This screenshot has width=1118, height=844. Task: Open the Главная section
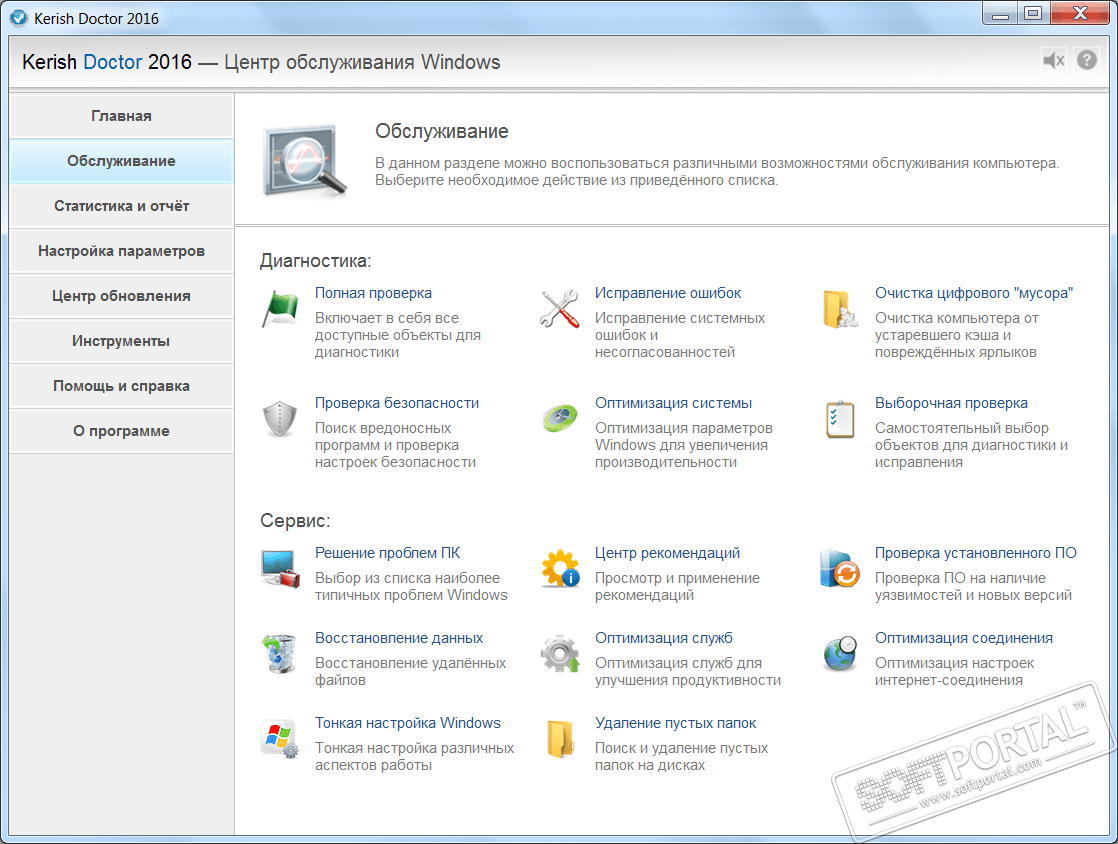(x=121, y=116)
